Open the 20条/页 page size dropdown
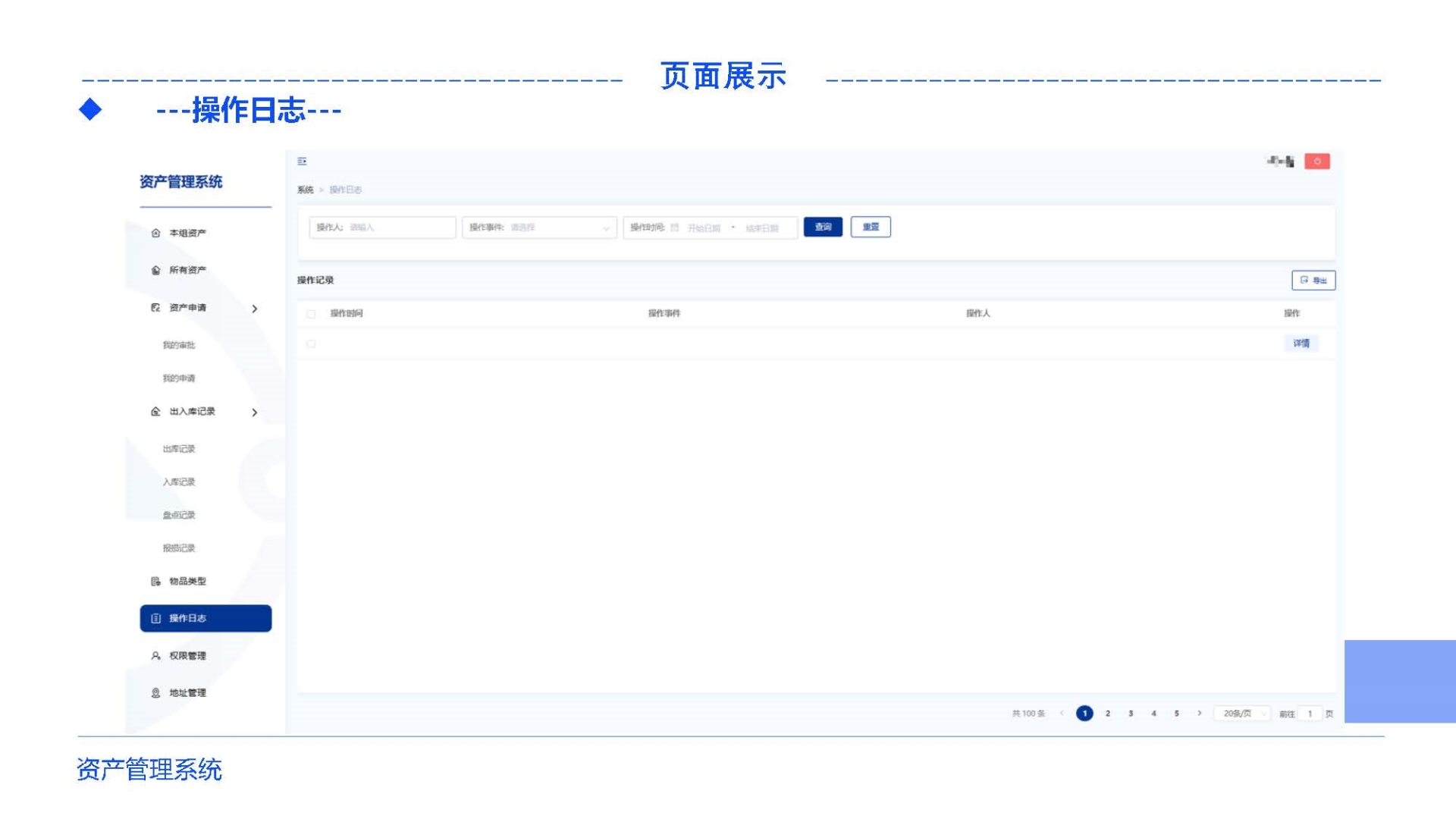The width and height of the screenshot is (1456, 819). pos(1241,714)
